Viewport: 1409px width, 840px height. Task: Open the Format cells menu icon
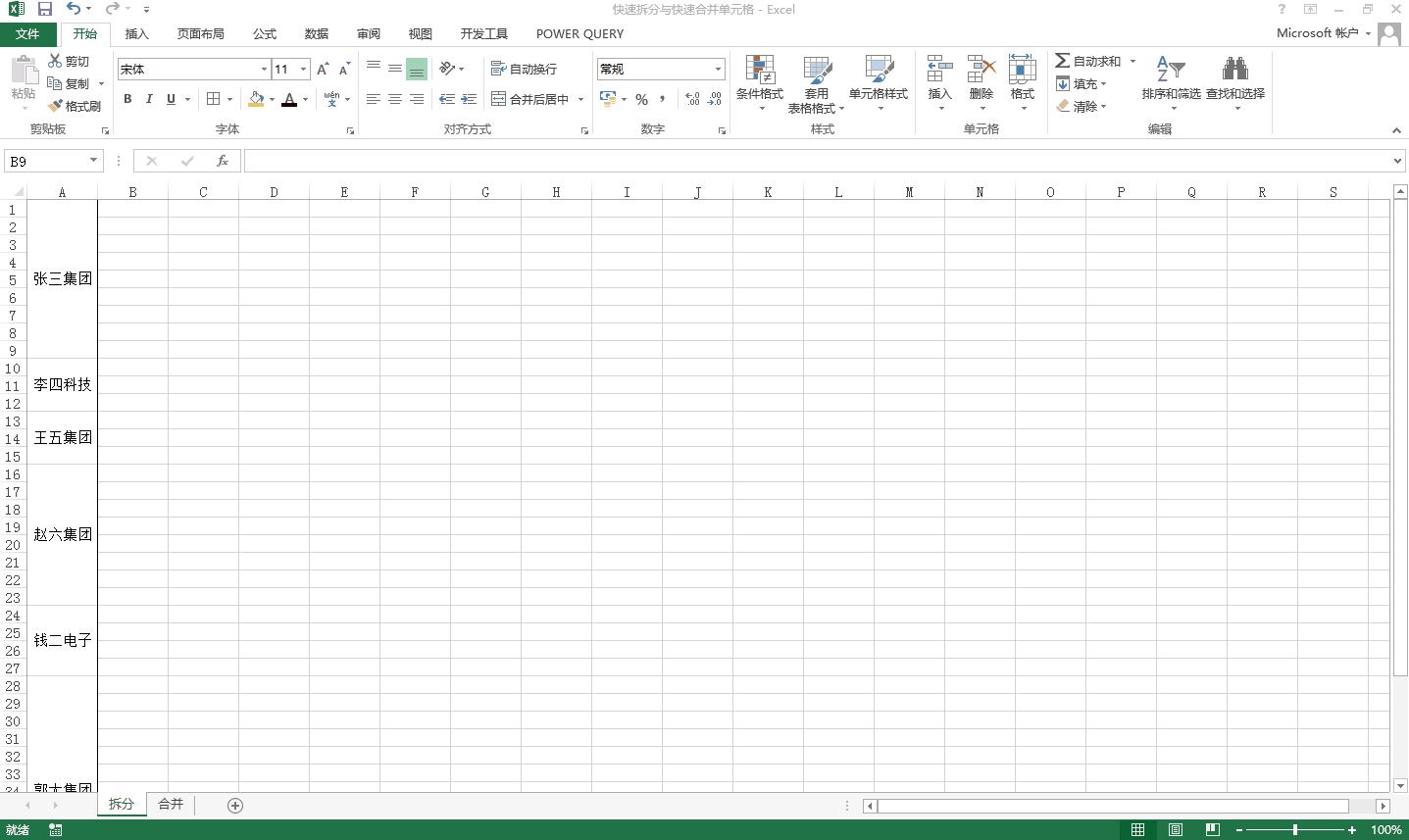[1023, 70]
